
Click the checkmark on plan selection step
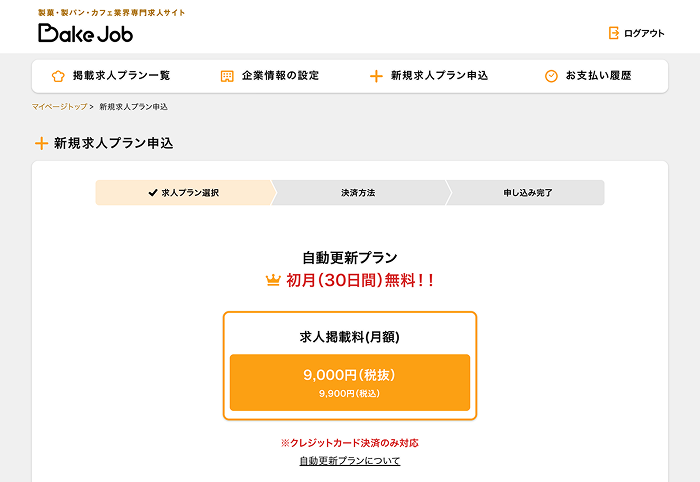[152, 192]
